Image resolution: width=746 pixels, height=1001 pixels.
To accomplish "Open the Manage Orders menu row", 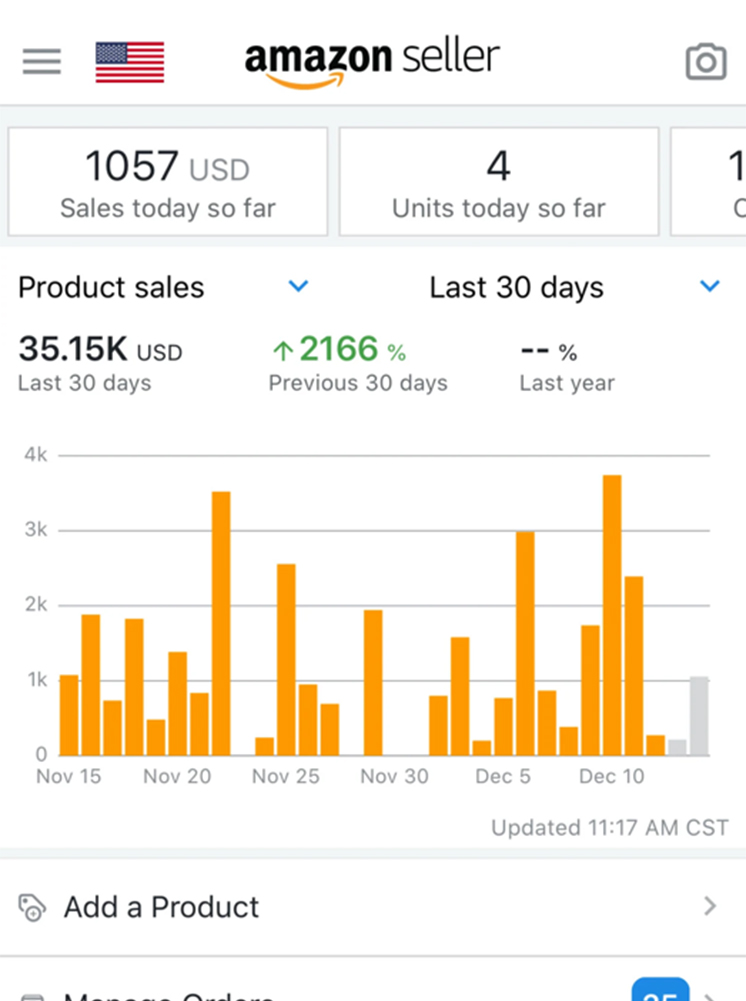I will point(300,993).
